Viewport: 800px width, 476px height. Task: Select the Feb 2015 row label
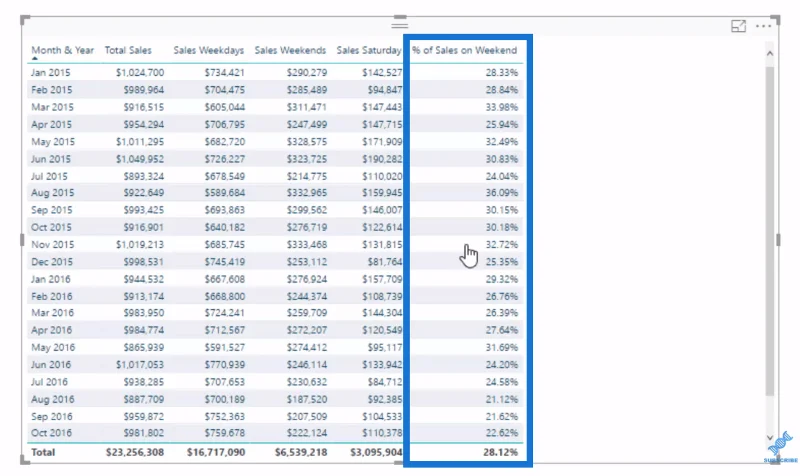coord(52,90)
